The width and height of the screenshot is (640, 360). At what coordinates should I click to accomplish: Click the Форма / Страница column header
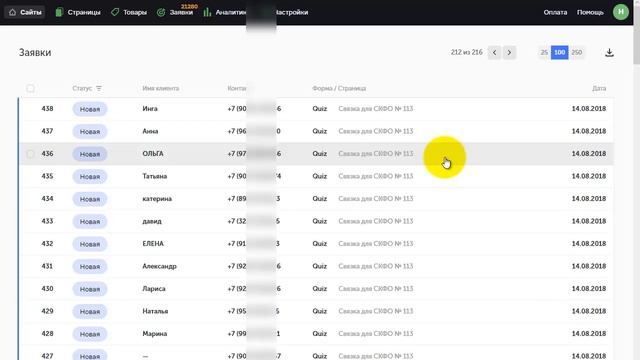(339, 88)
